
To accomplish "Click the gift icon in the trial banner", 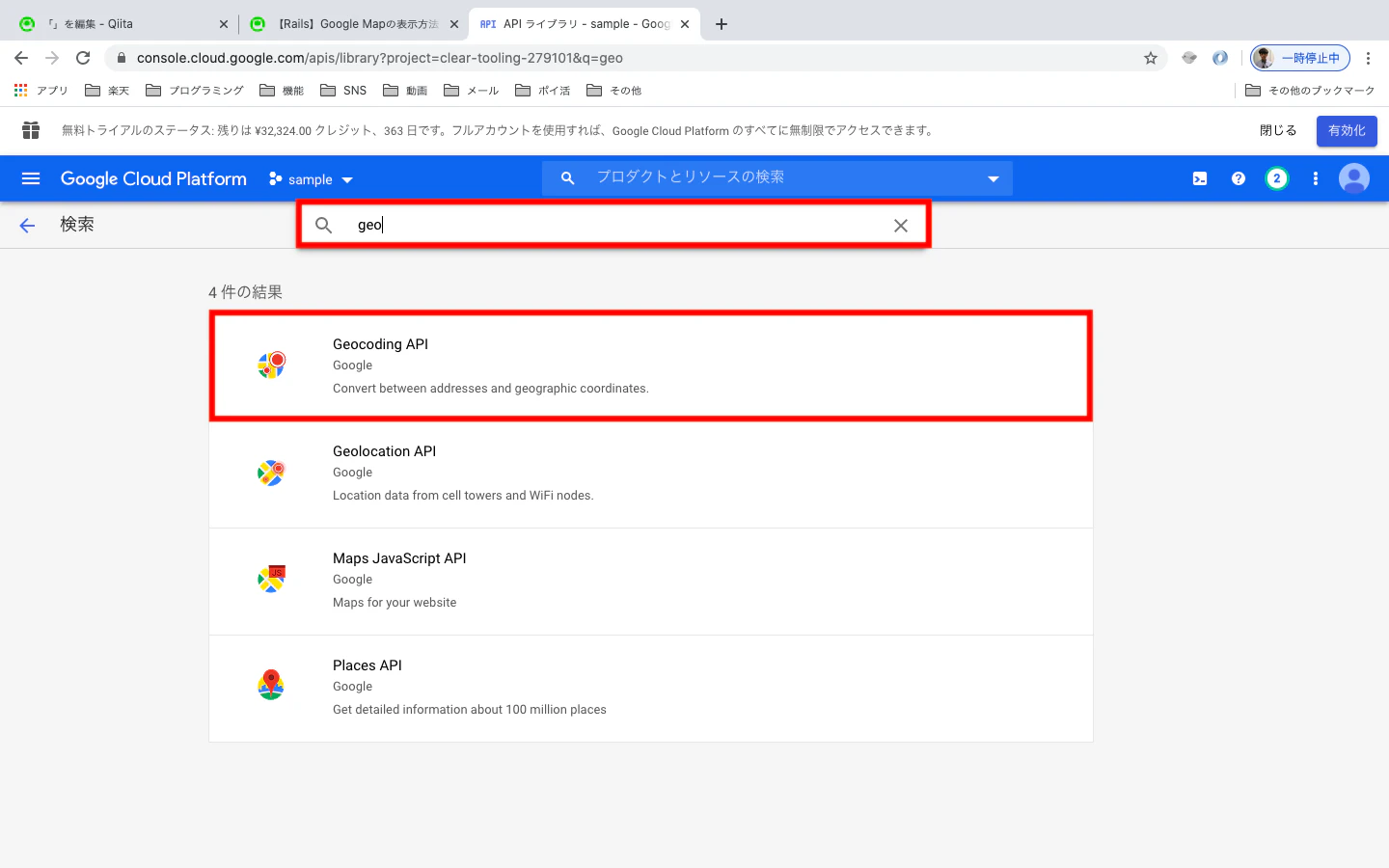I will [x=31, y=130].
